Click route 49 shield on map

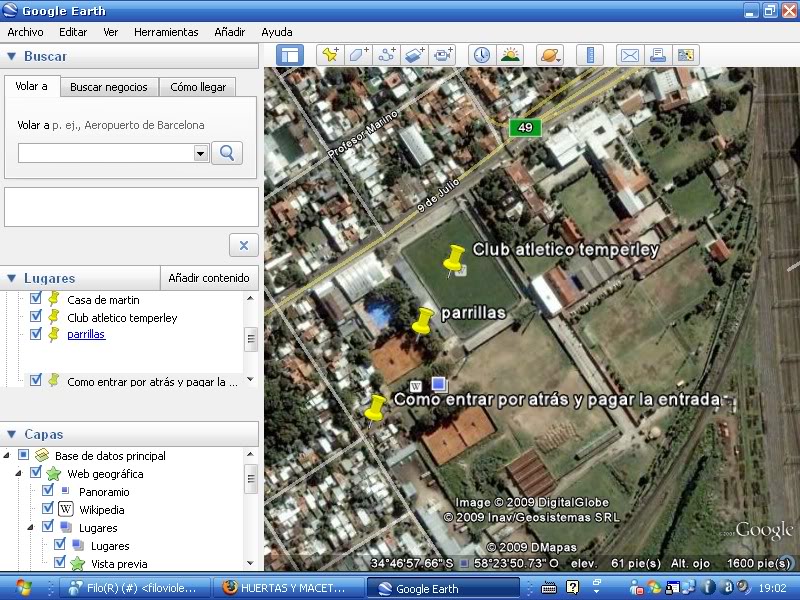pyautogui.click(x=525, y=127)
